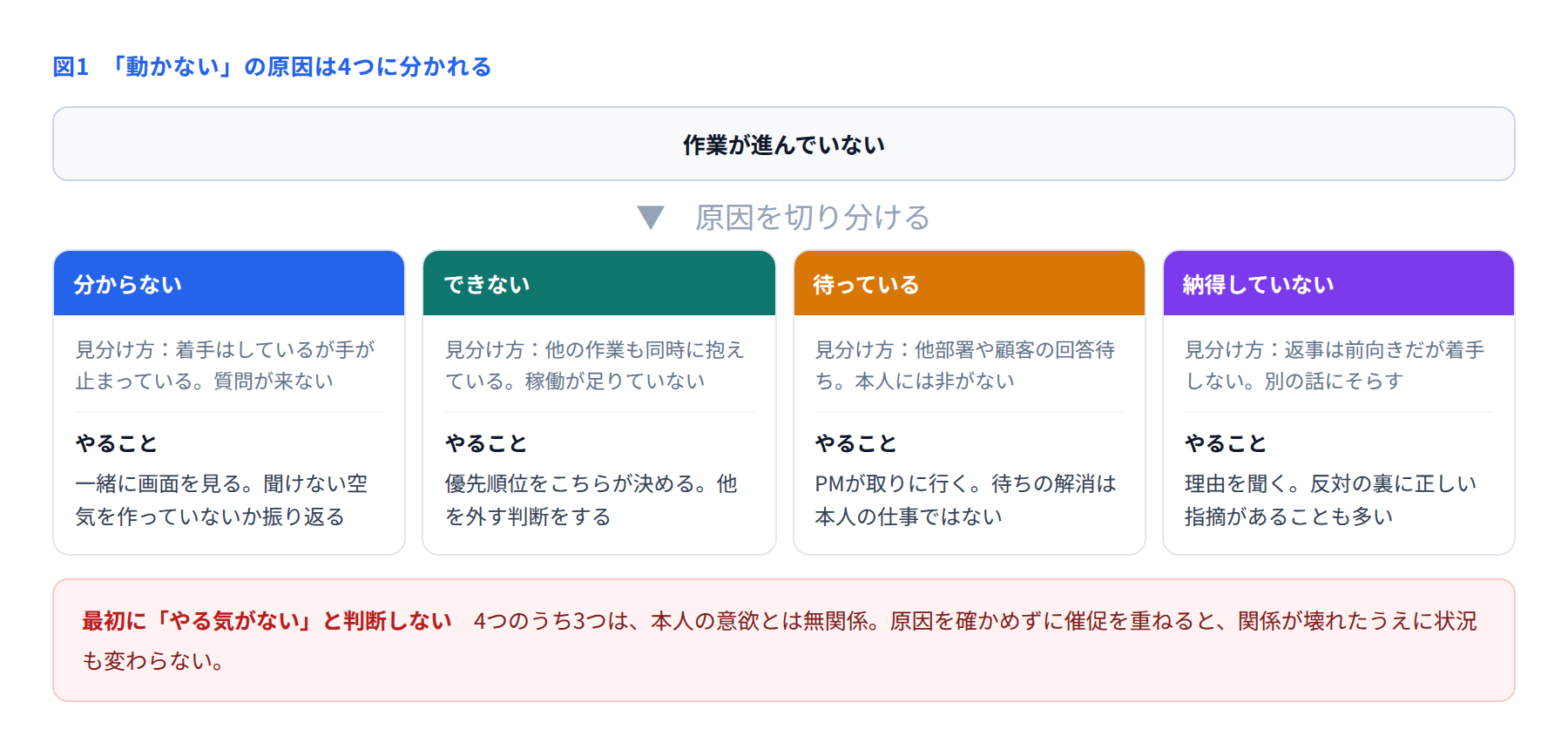Select the text 他の作業も同時に抱えている

pyautogui.click(x=595, y=365)
